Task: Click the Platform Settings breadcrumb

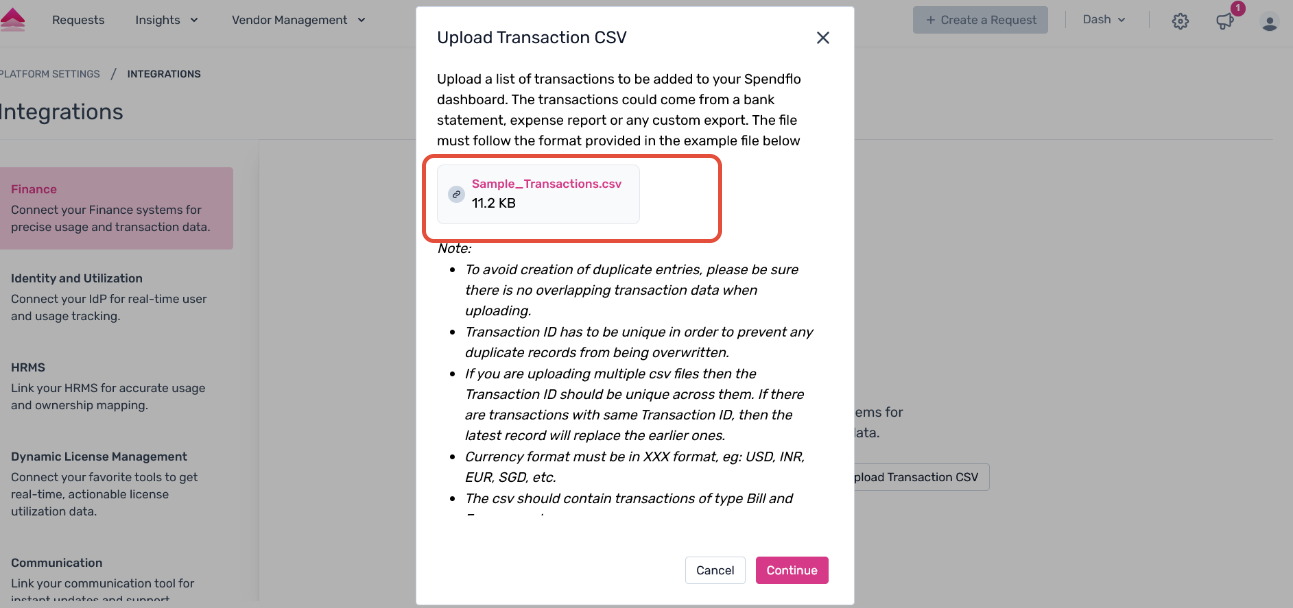Action: (x=50, y=74)
